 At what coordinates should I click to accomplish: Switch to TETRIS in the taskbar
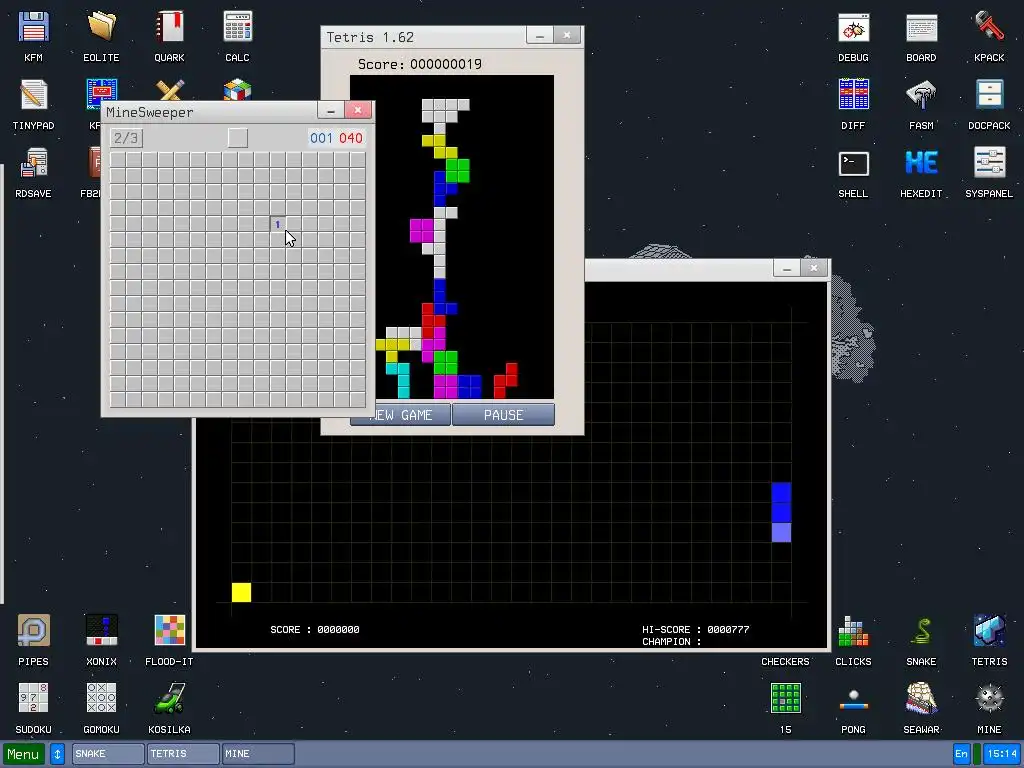(x=183, y=754)
